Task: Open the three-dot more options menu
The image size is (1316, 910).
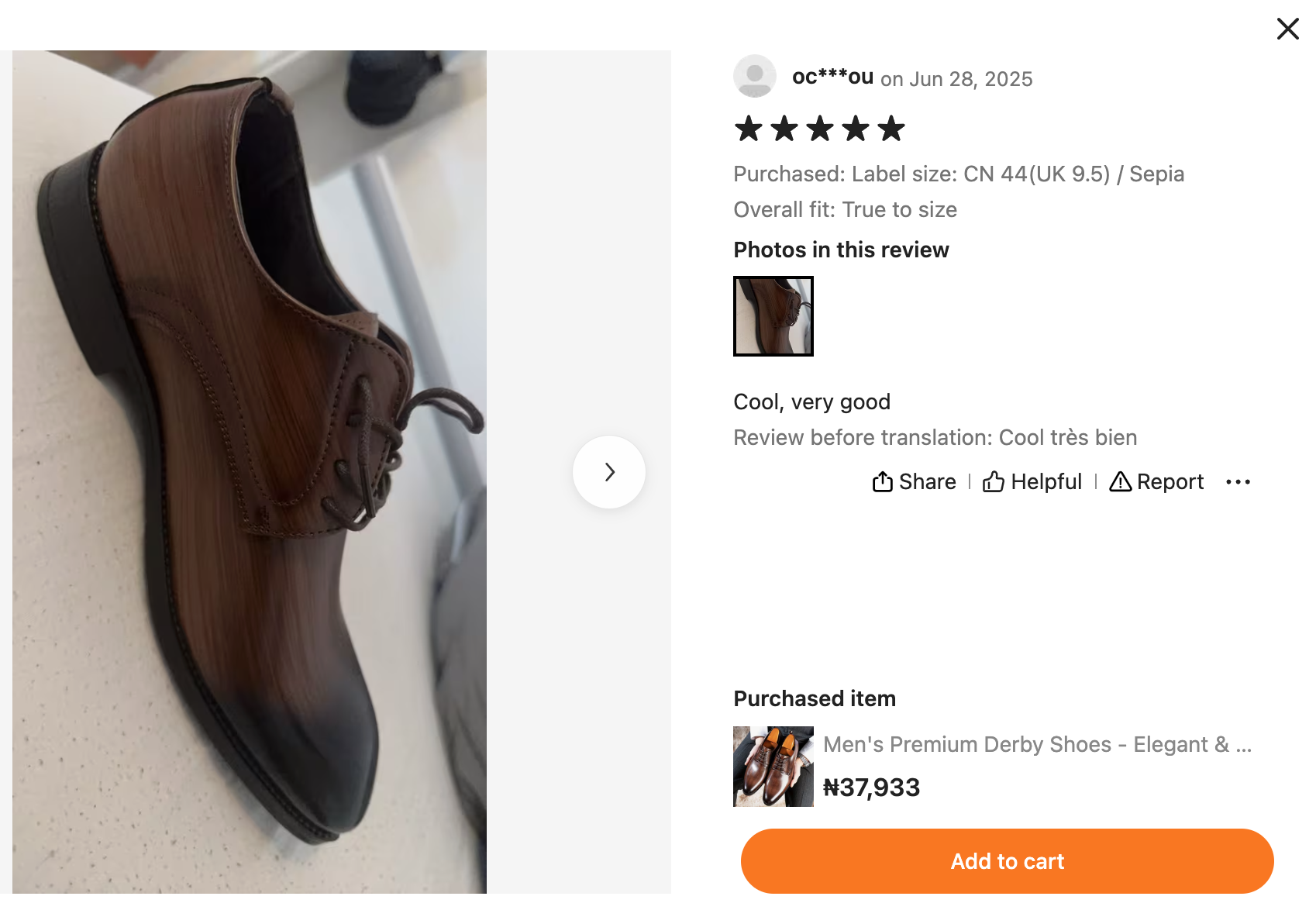Action: click(x=1238, y=482)
